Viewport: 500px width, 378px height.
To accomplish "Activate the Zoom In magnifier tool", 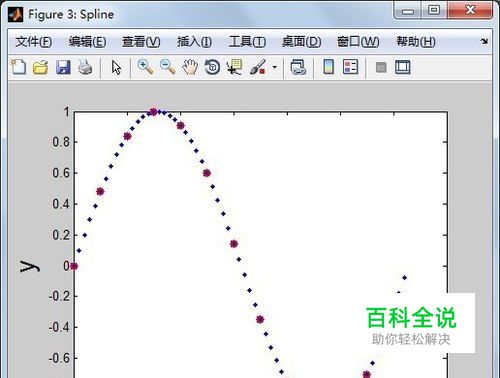I will 145,67.
